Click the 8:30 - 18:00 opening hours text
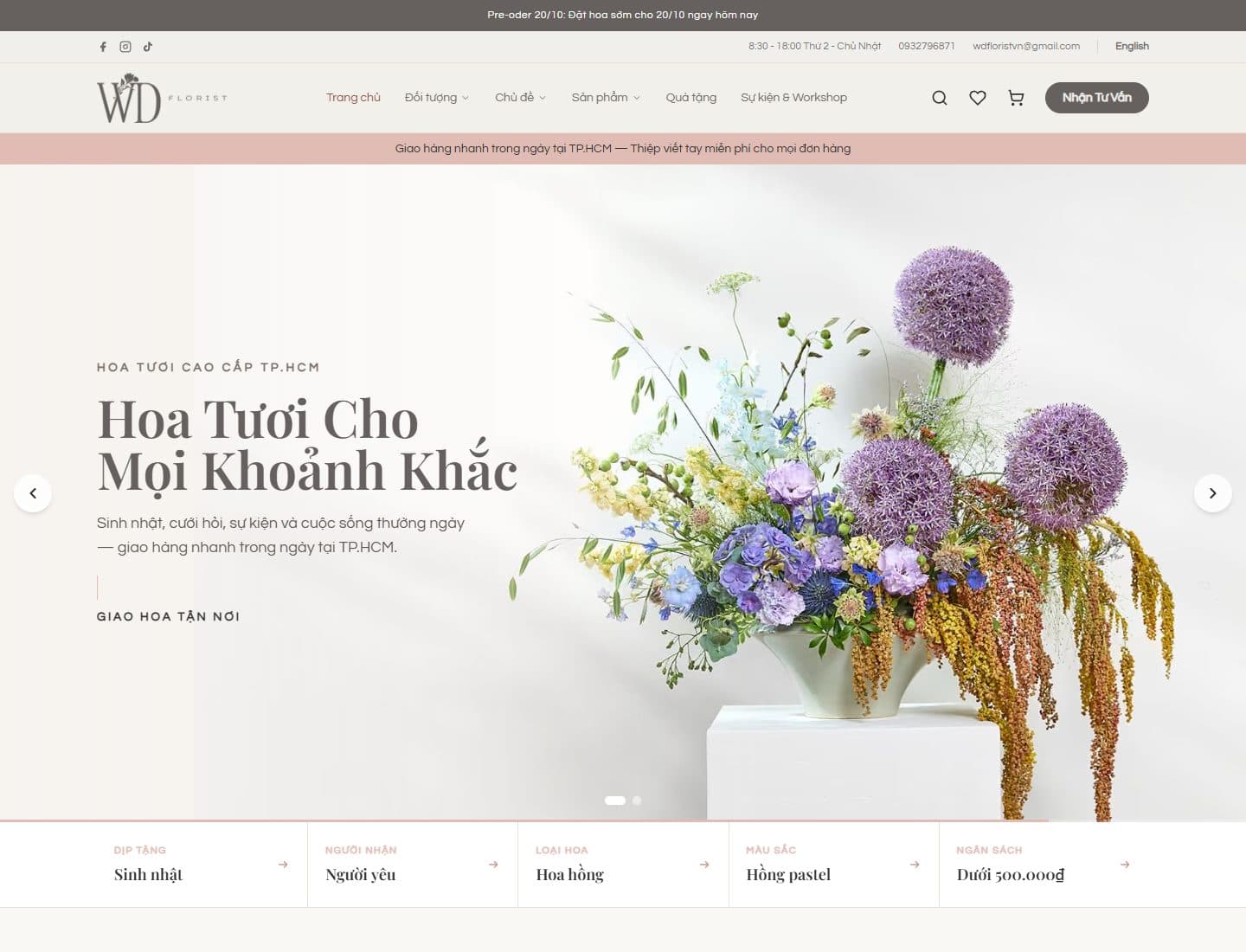 pos(814,47)
